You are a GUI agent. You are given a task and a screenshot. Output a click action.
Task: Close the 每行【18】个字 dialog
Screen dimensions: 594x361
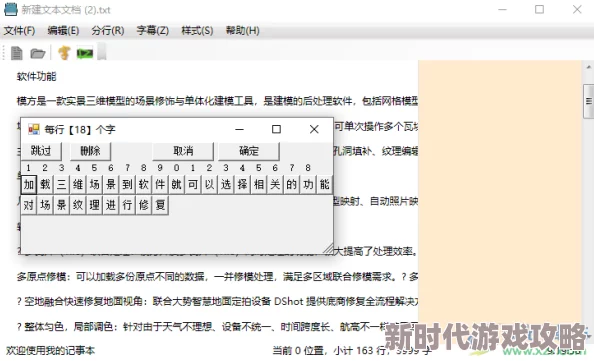click(314, 130)
